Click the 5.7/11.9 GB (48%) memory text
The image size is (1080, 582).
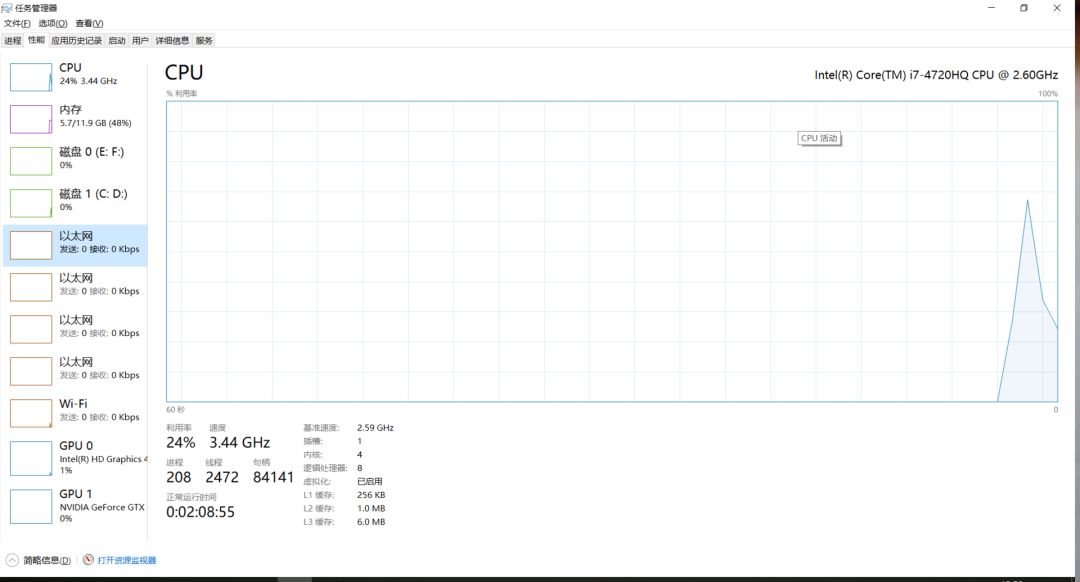(x=95, y=123)
